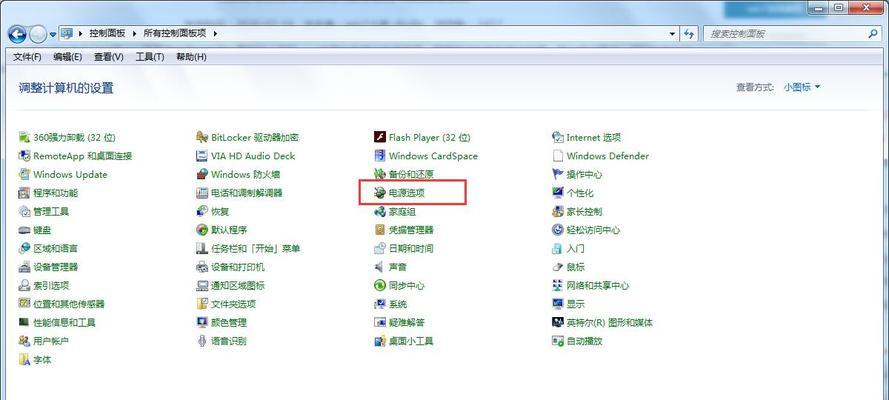Open the 疑难解答 link

tap(407, 322)
